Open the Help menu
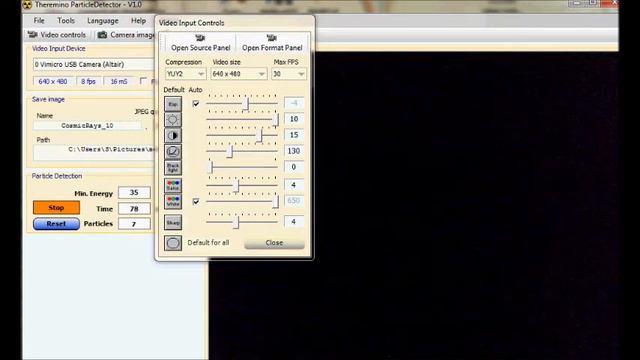 (138, 20)
